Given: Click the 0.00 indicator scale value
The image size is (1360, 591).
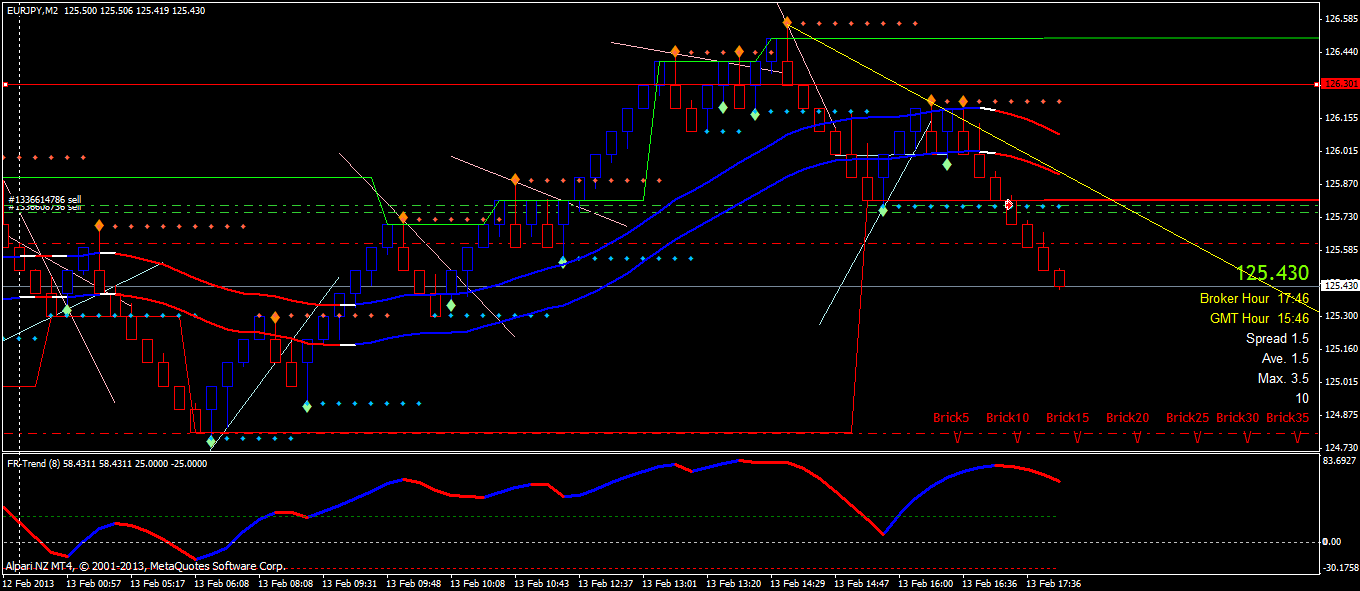Looking at the screenshot, I should click(x=1332, y=542).
